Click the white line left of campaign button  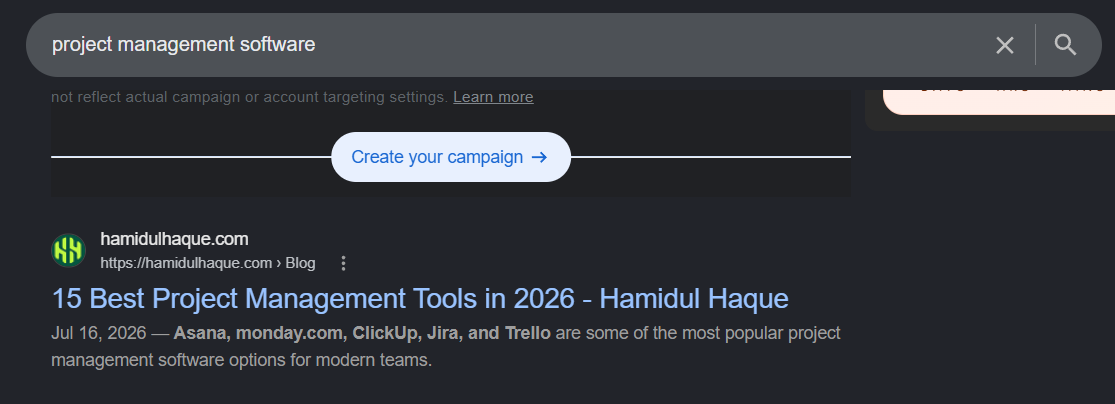tap(191, 156)
